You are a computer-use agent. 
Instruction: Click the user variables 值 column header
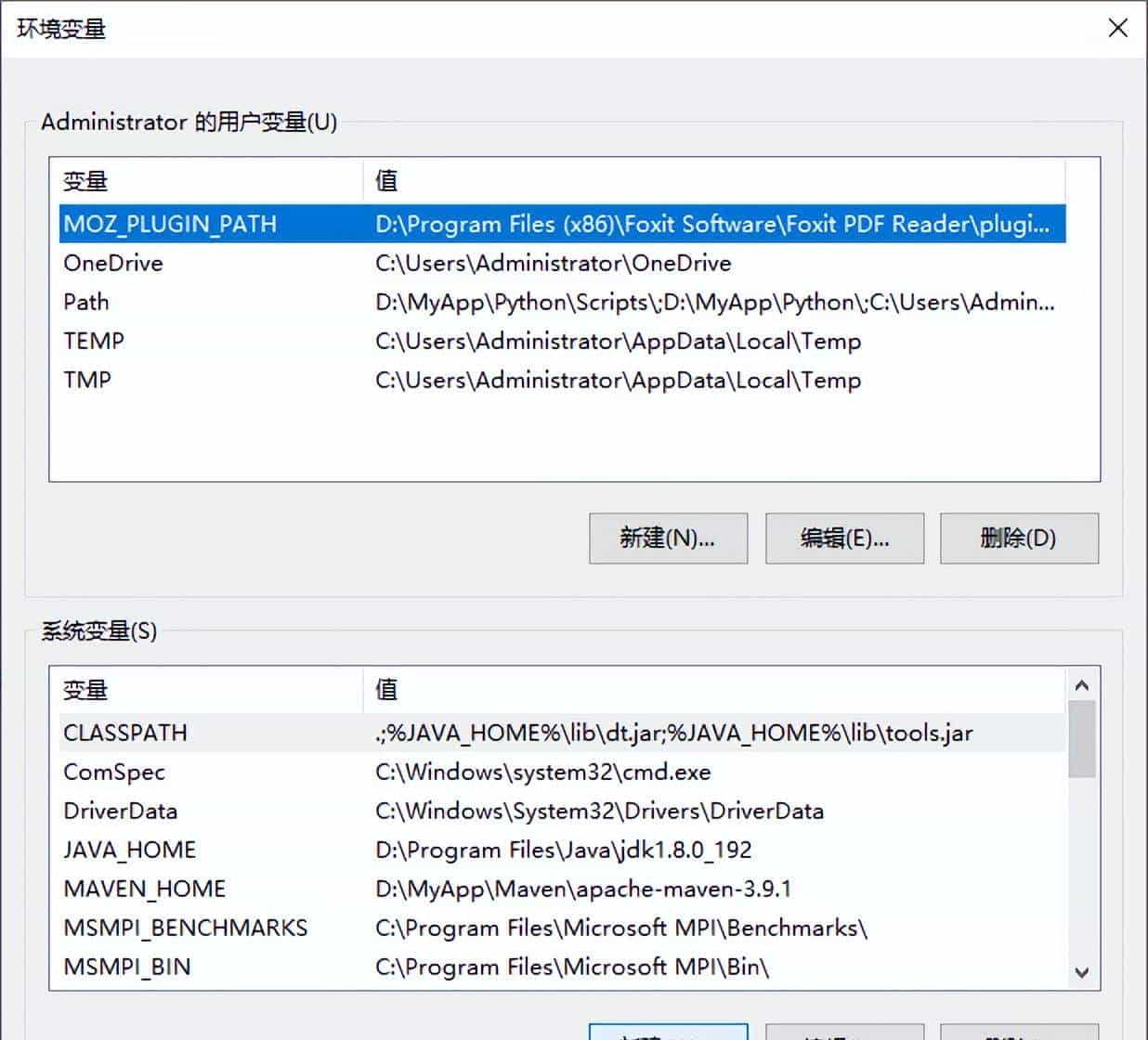[713, 180]
